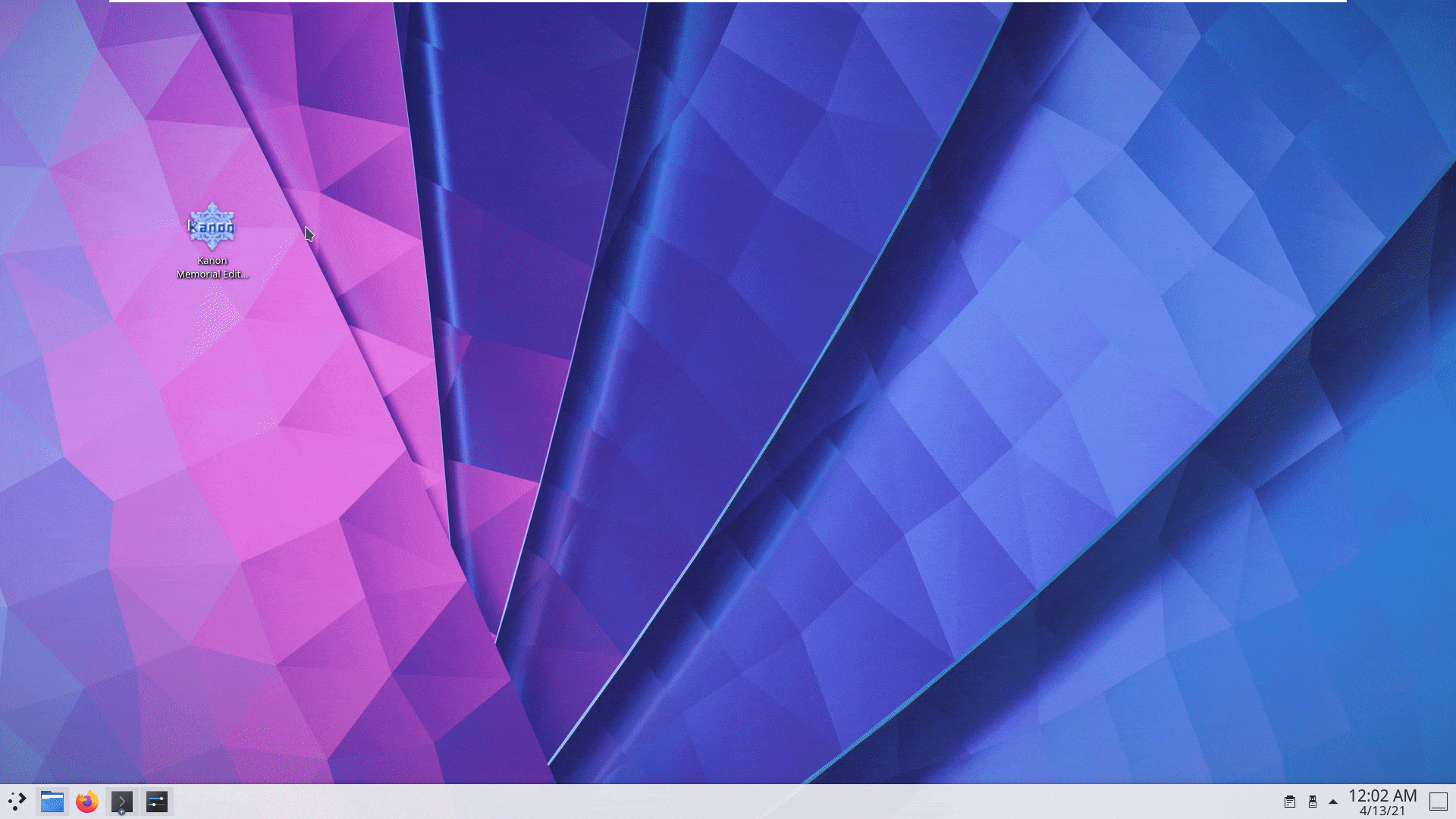Toggle Show Desktop button in panel corner
This screenshot has width=1456, height=819.
coord(1438,802)
